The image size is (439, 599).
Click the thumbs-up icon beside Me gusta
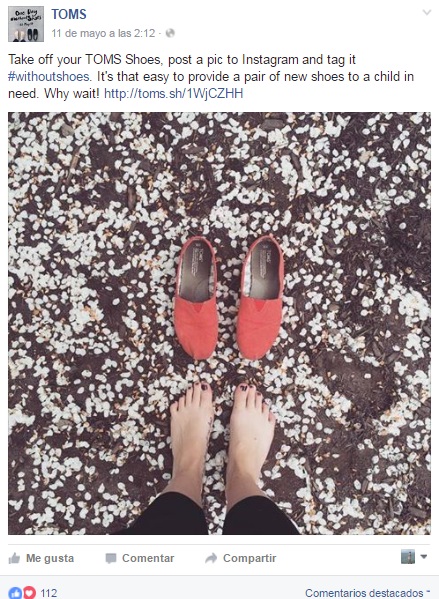(14, 559)
